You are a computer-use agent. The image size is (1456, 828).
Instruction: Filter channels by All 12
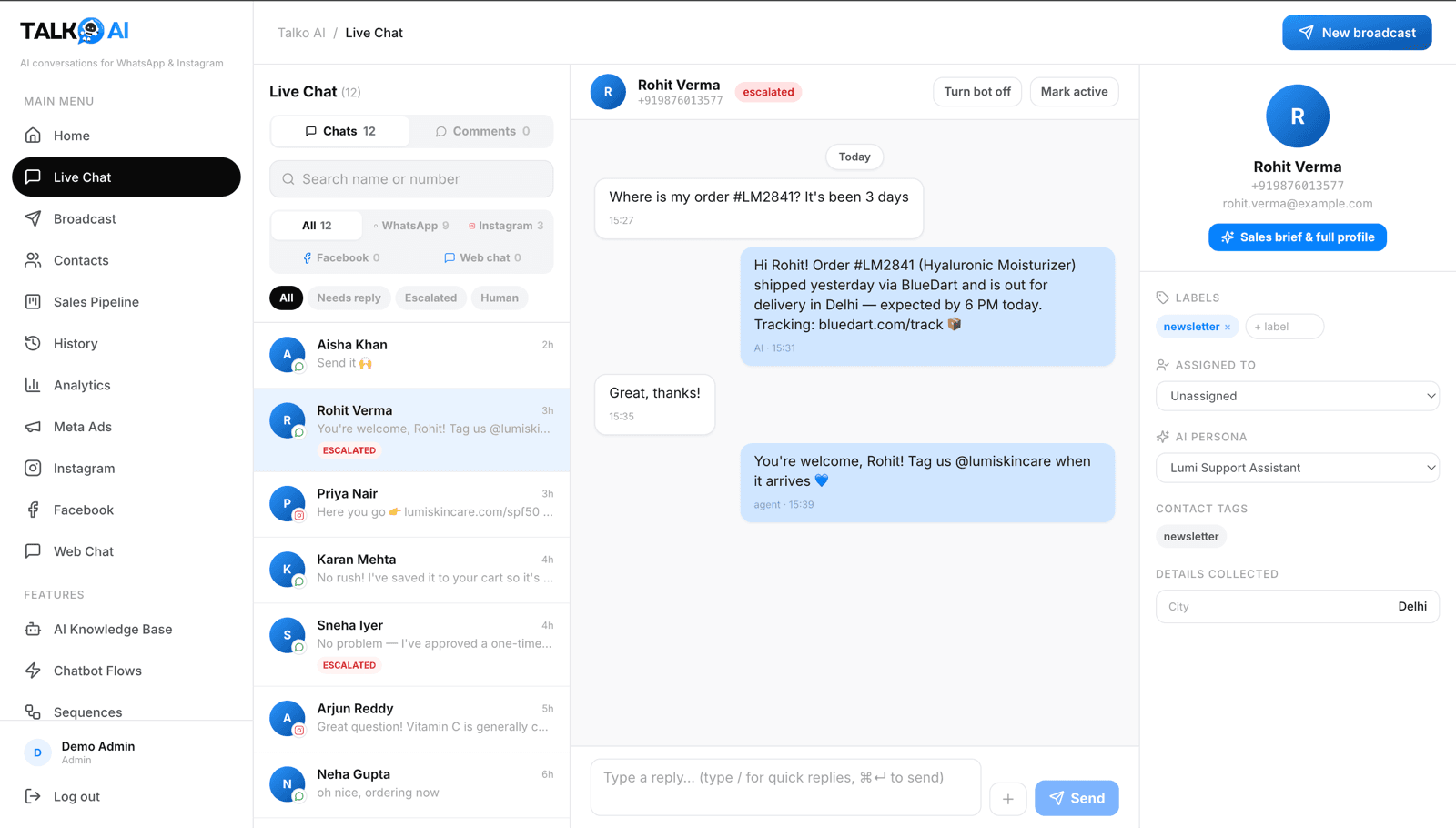click(317, 226)
